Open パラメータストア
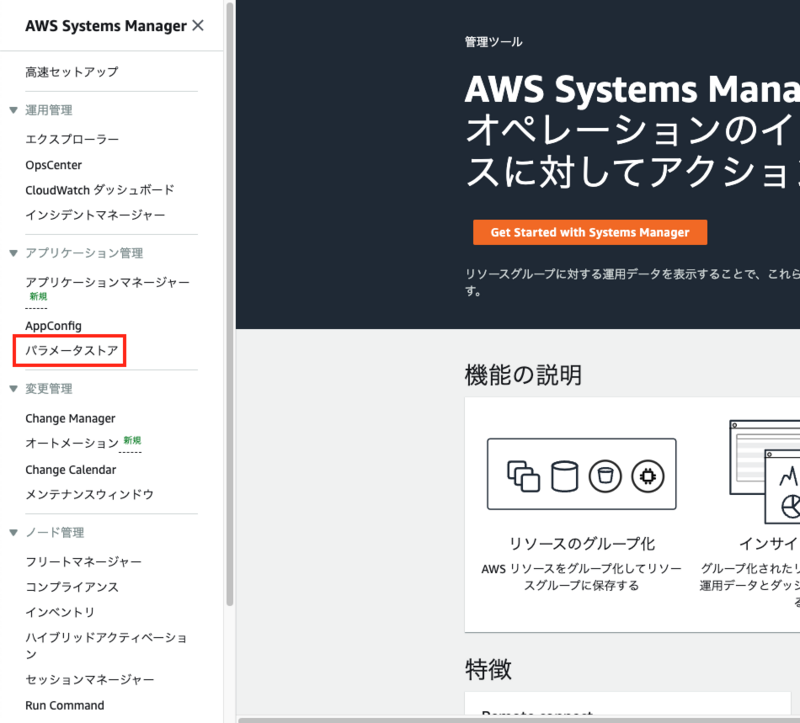800x723 pixels. coord(72,351)
